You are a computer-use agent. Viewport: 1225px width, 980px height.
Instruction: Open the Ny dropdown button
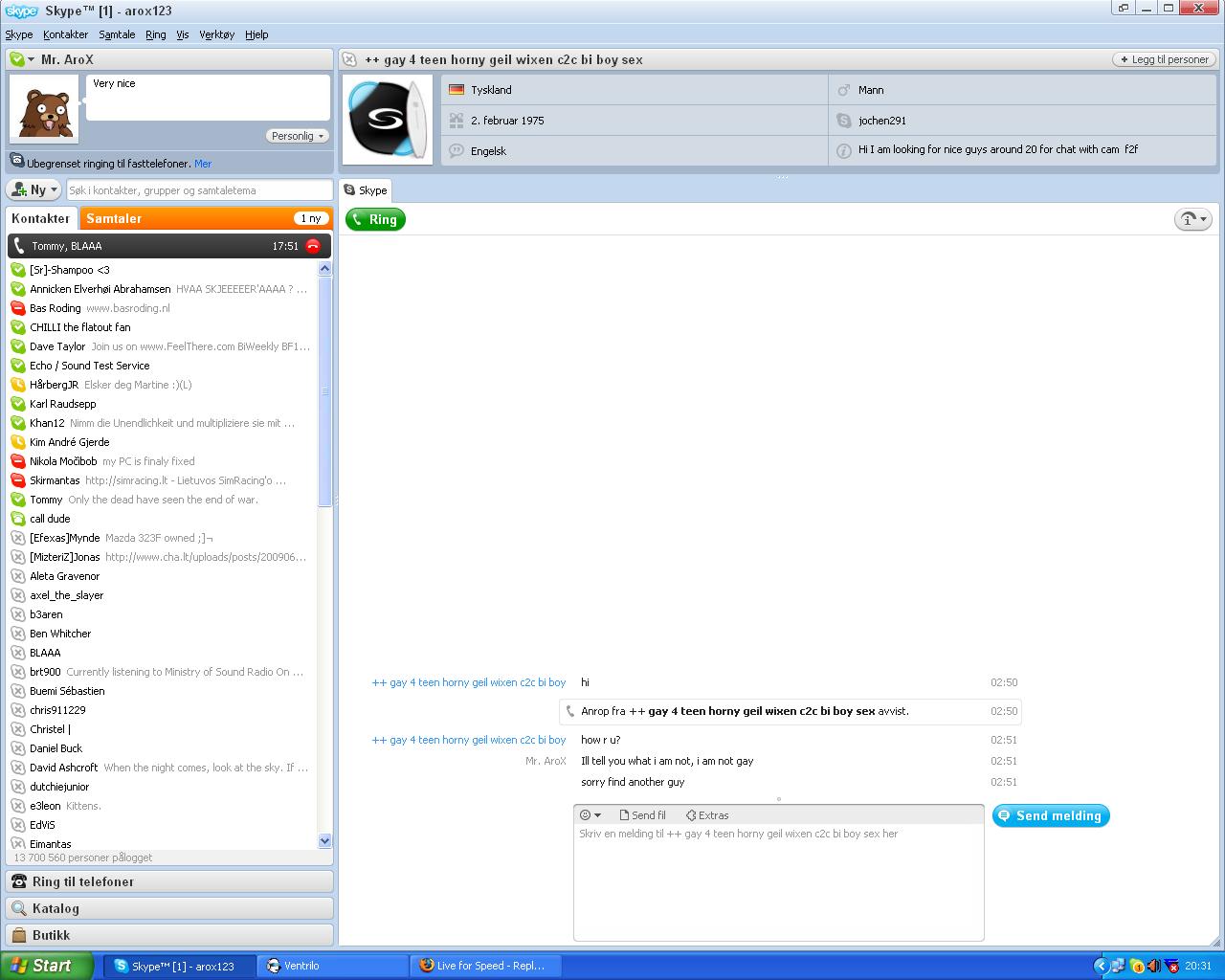33,189
